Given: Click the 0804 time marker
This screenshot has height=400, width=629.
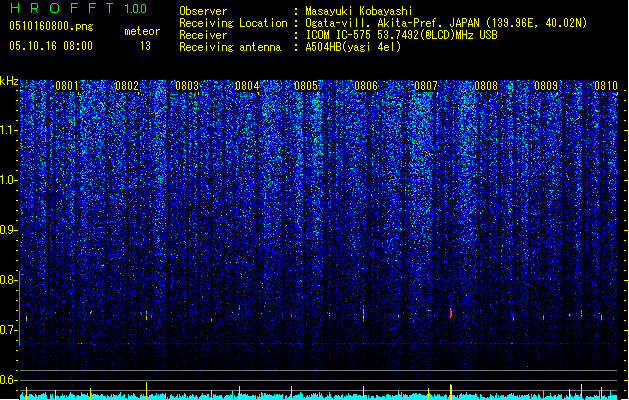Looking at the screenshot, I should 247,86.
